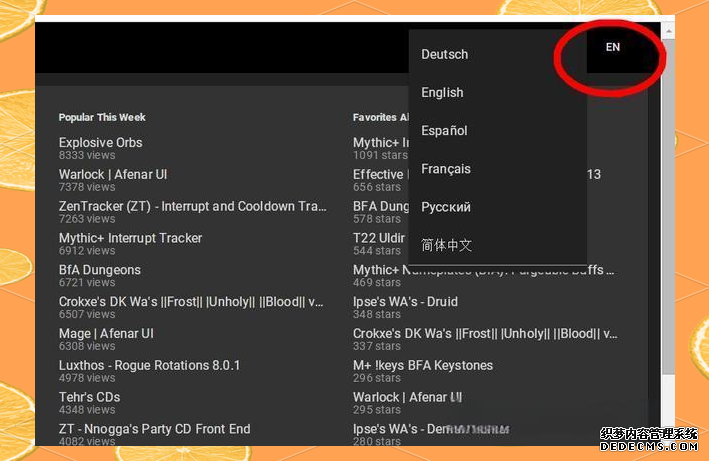Open Mage | Afenar UI link
The height and width of the screenshot is (461, 709).
point(106,333)
